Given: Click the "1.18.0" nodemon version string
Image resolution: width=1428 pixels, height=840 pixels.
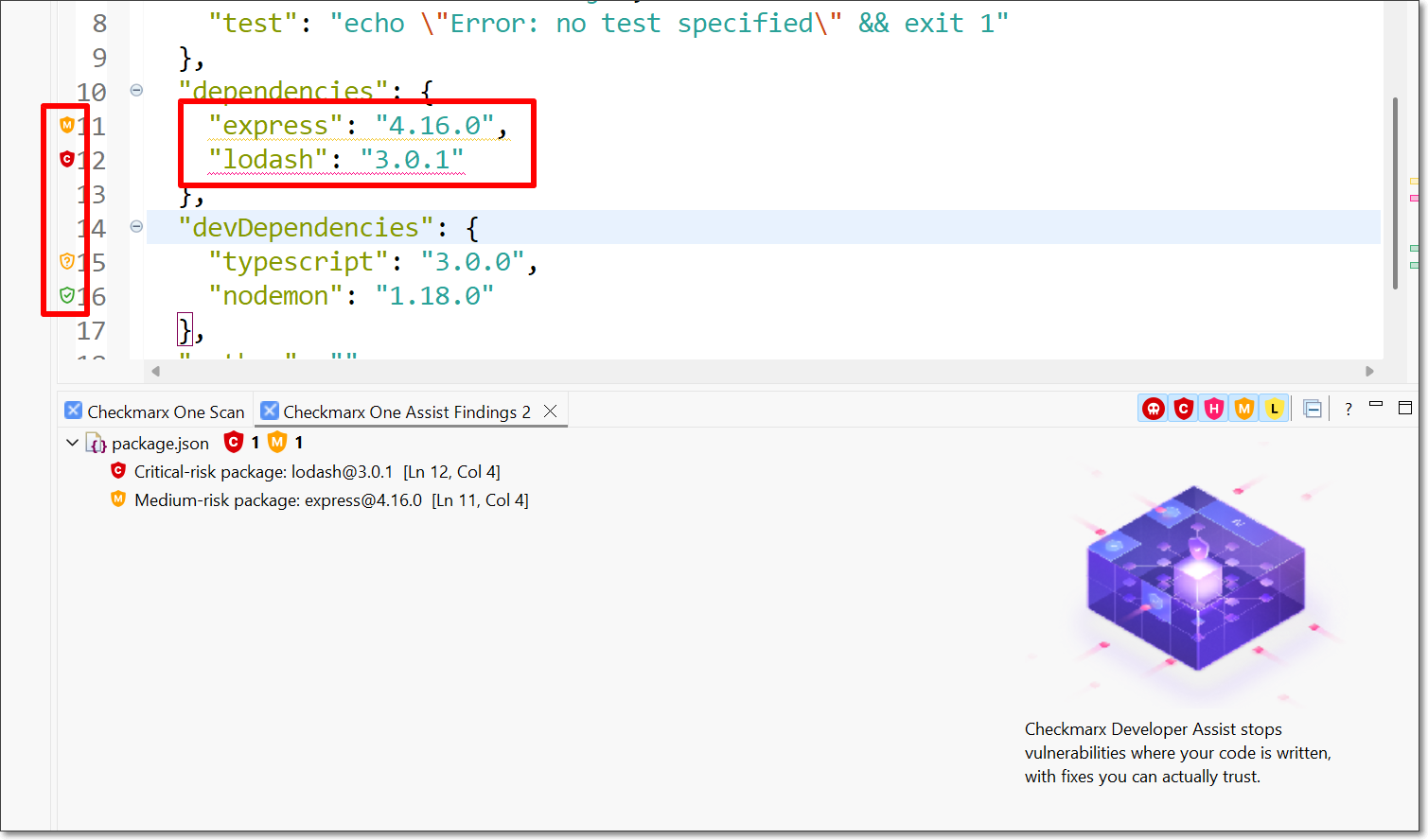Looking at the screenshot, I should [x=434, y=296].
